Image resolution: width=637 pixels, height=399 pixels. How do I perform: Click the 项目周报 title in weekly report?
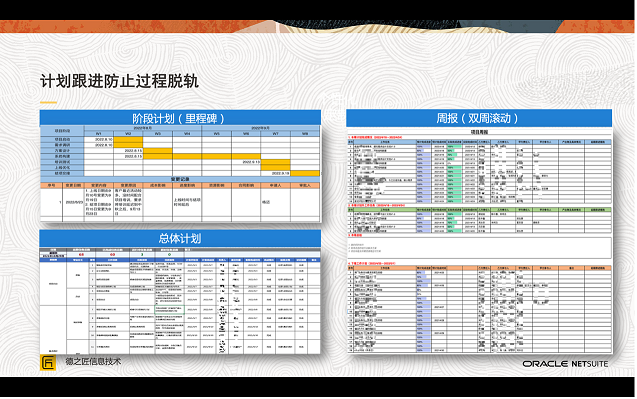pos(479,132)
